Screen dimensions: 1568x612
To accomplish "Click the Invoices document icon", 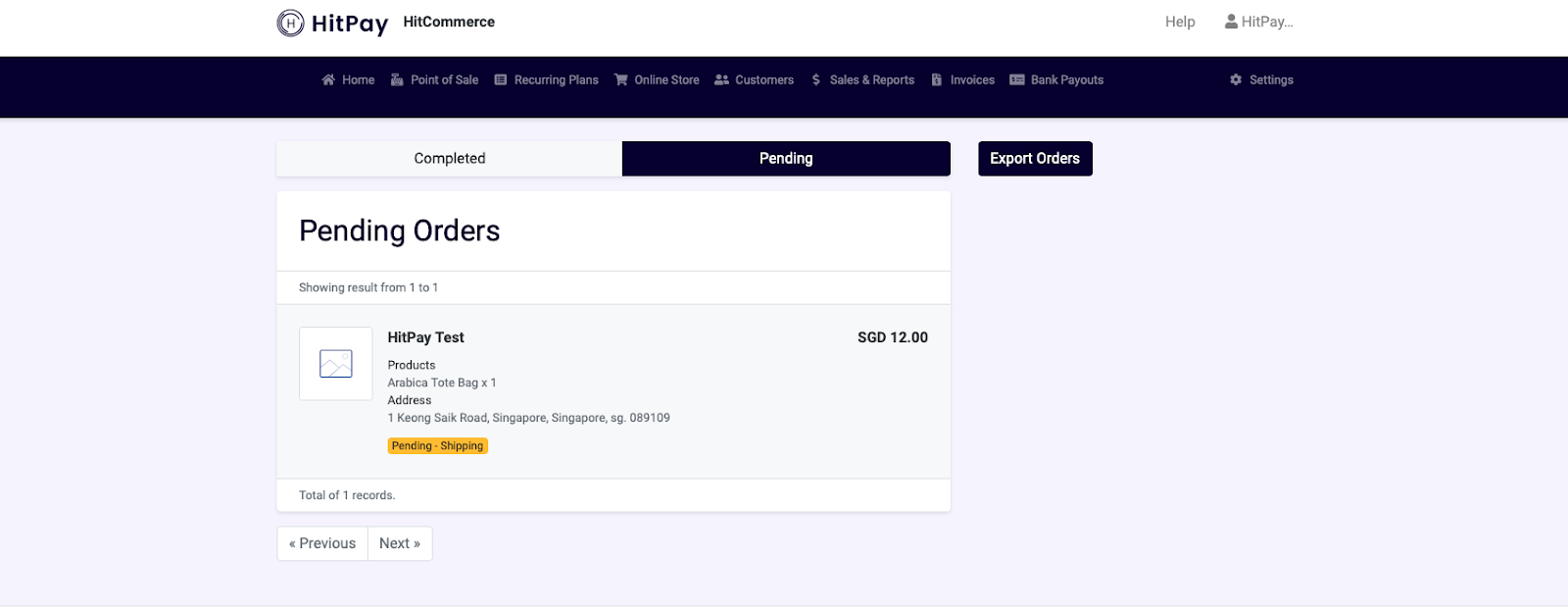I will click(x=937, y=80).
